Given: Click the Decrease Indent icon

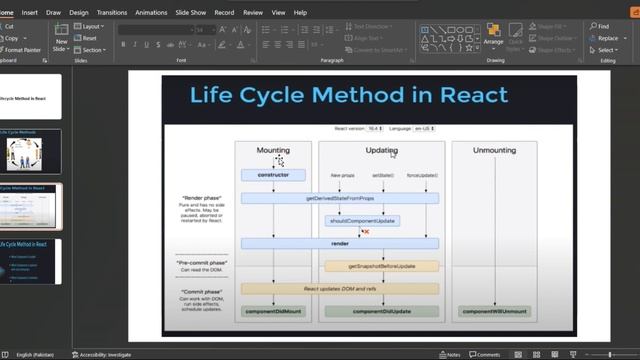Looking at the screenshot, I should (304, 30).
